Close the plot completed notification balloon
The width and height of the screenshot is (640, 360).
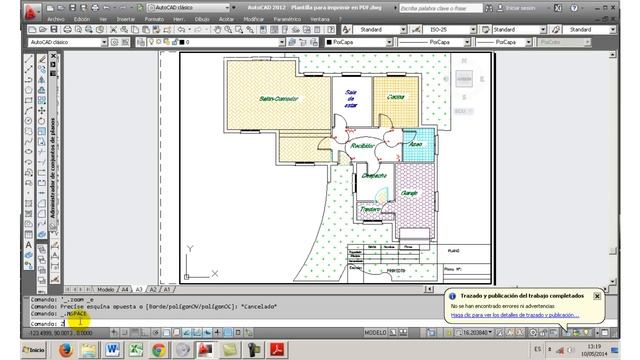pos(597,296)
